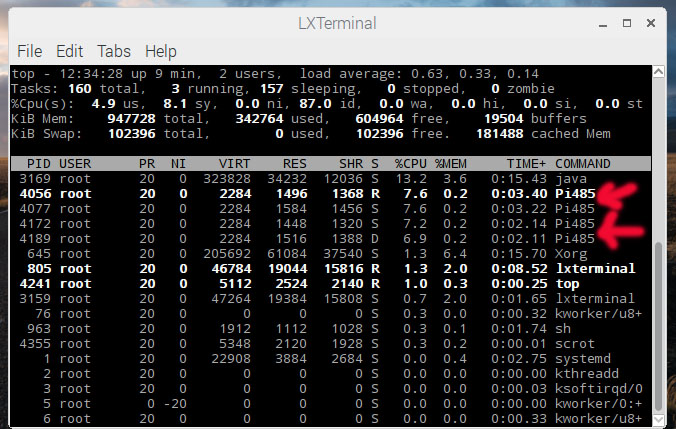Click the RES column header
676x429 pixels.
pos(294,164)
